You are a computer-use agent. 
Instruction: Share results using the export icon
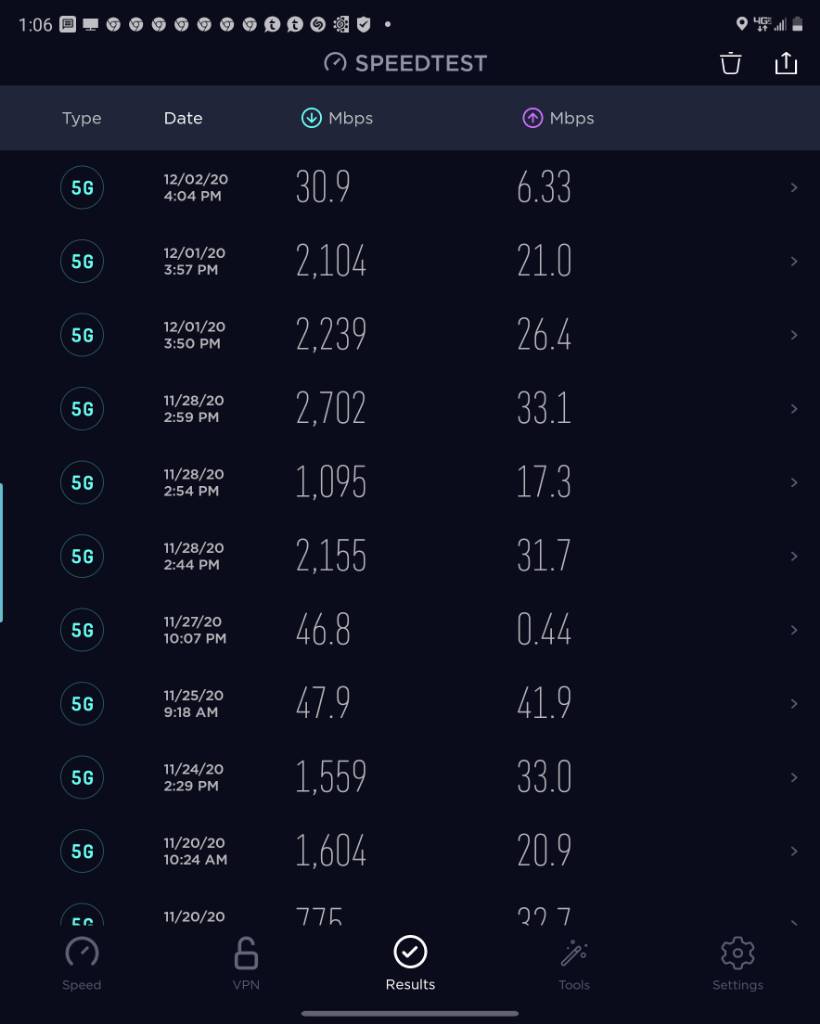coord(785,63)
